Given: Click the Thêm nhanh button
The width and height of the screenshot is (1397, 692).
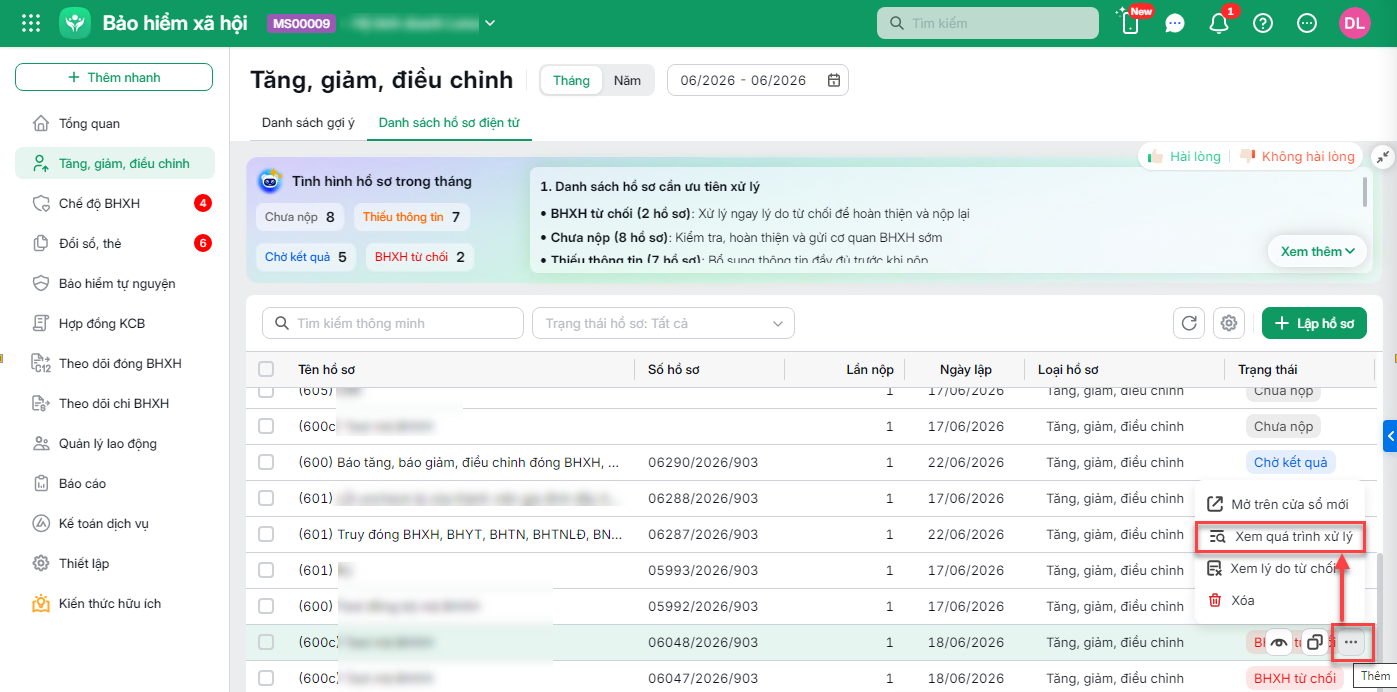Looking at the screenshot, I should (x=114, y=77).
